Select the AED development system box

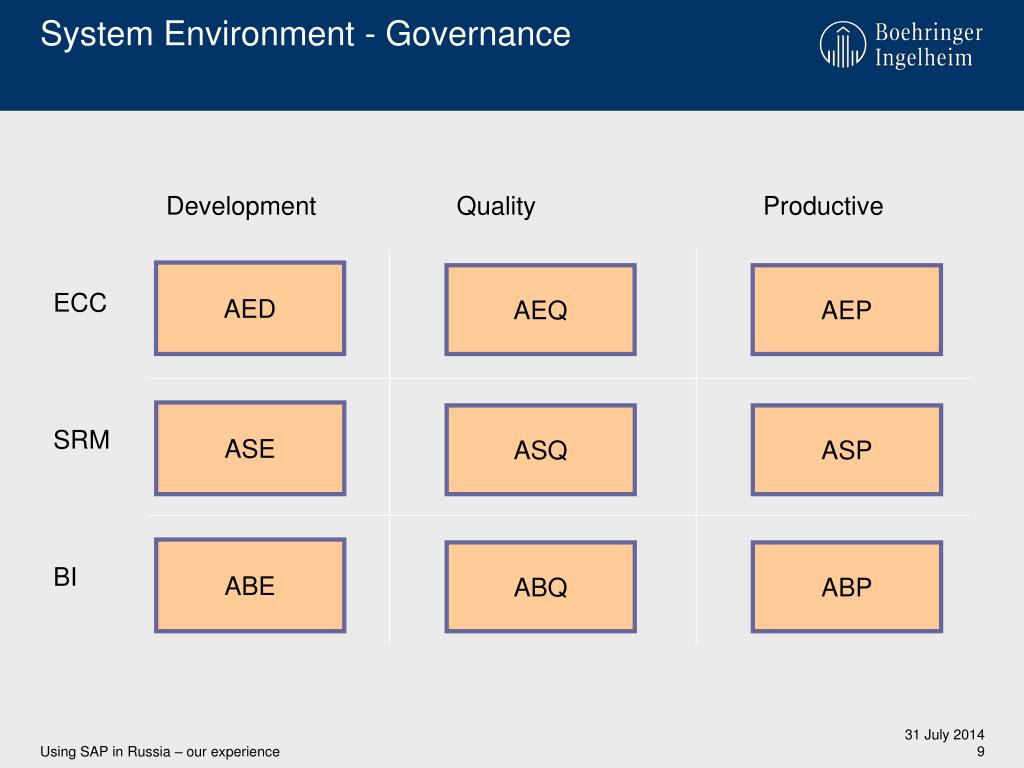249,308
